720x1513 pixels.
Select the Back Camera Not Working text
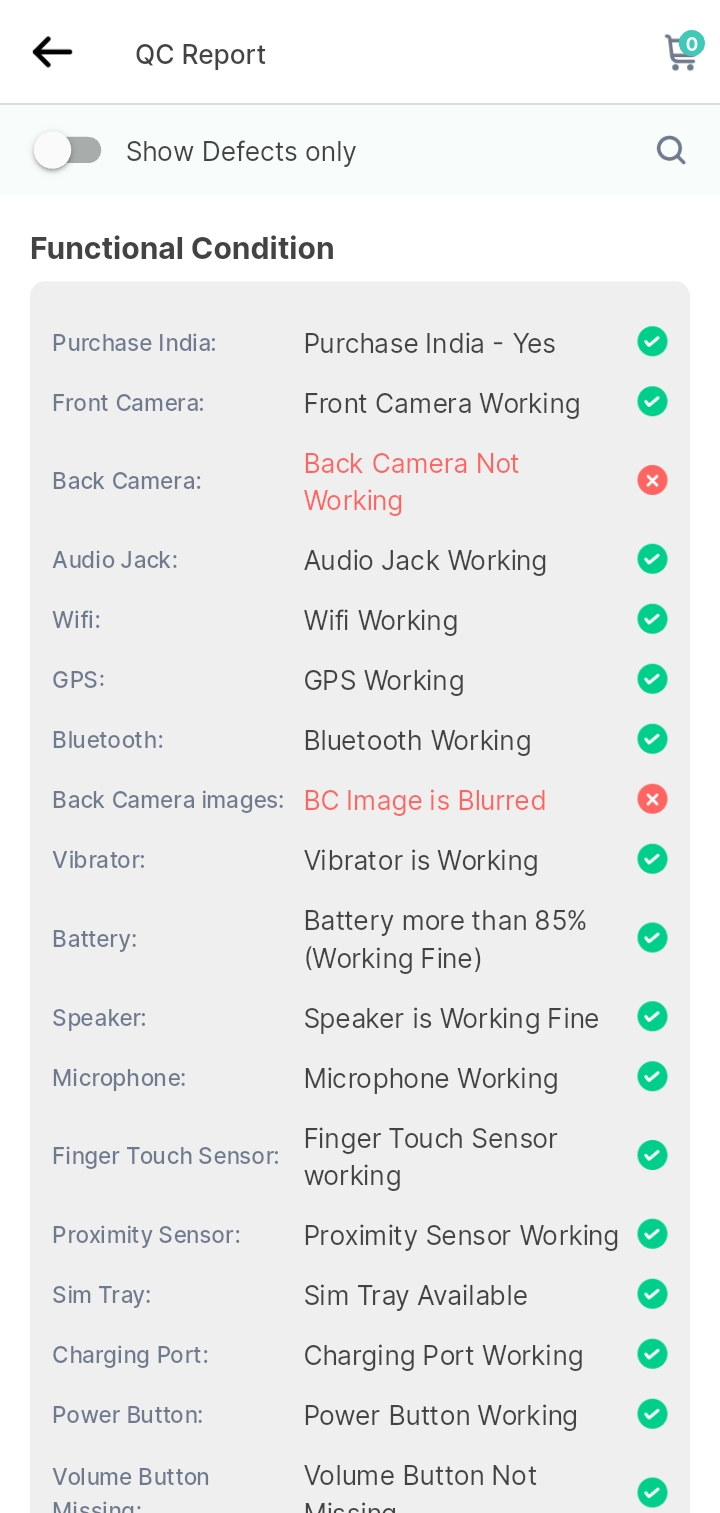tap(411, 482)
